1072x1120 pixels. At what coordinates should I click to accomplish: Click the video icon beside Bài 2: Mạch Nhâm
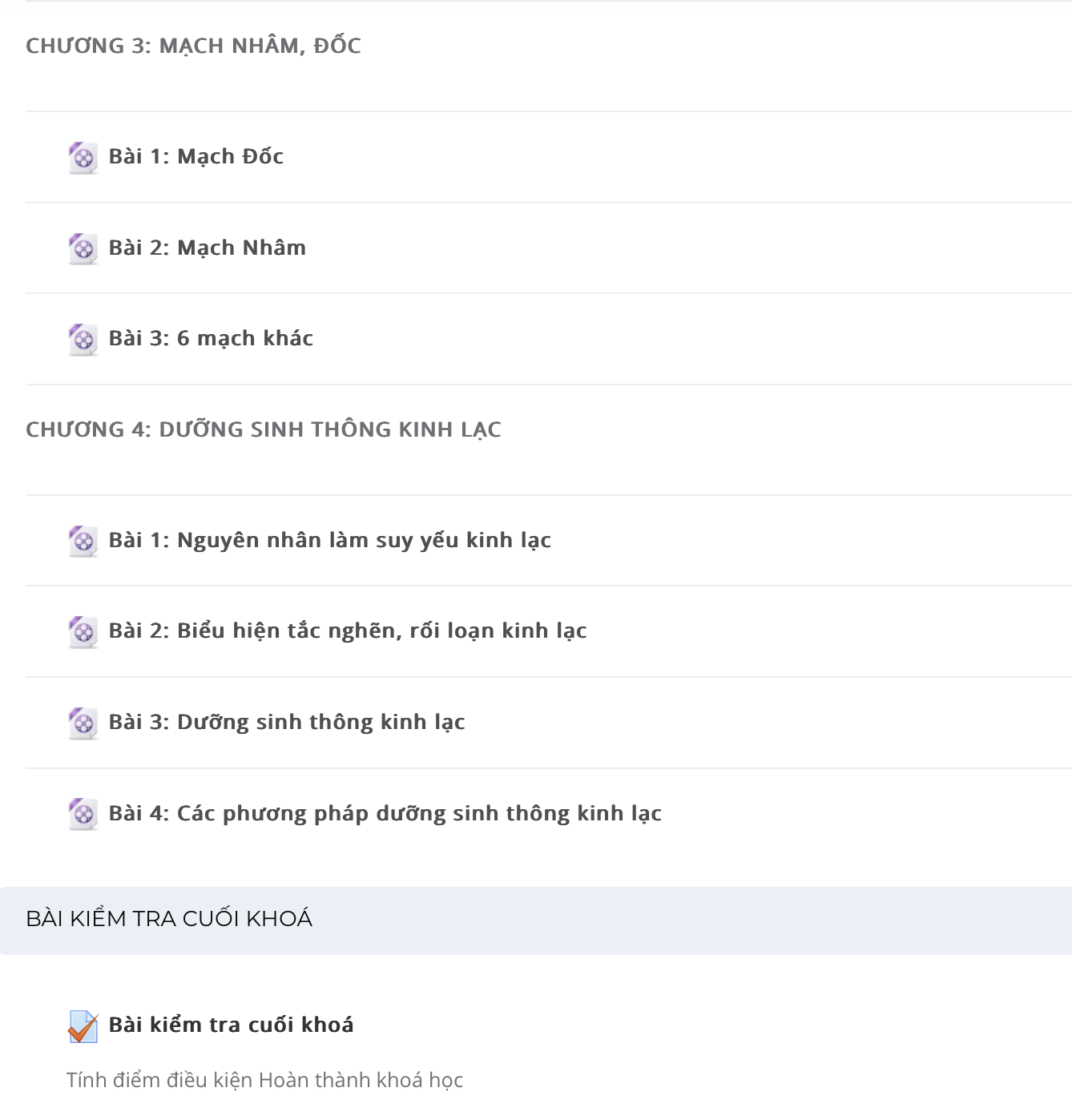pyautogui.click(x=83, y=248)
